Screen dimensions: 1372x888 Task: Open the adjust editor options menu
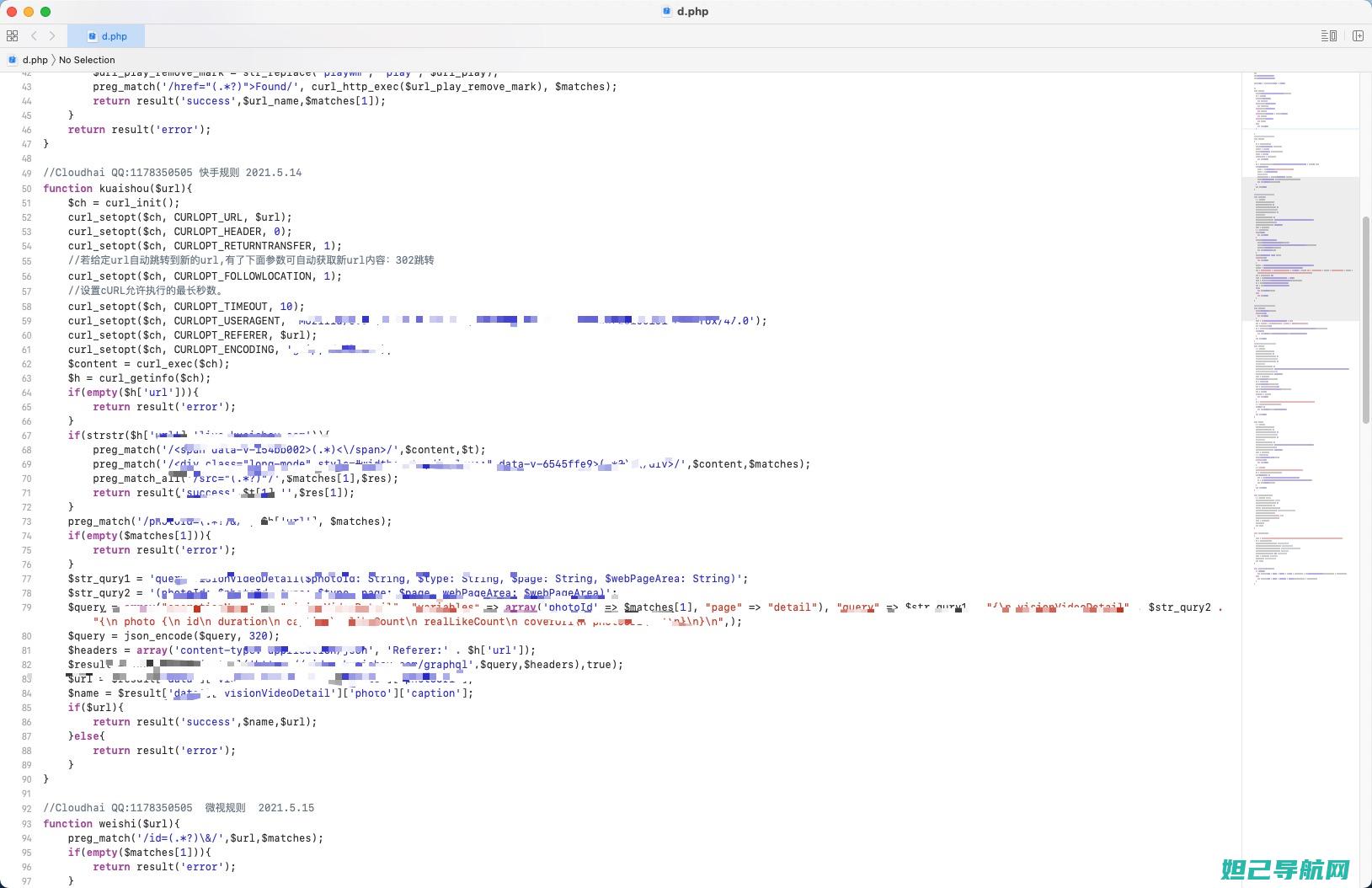[1329, 35]
